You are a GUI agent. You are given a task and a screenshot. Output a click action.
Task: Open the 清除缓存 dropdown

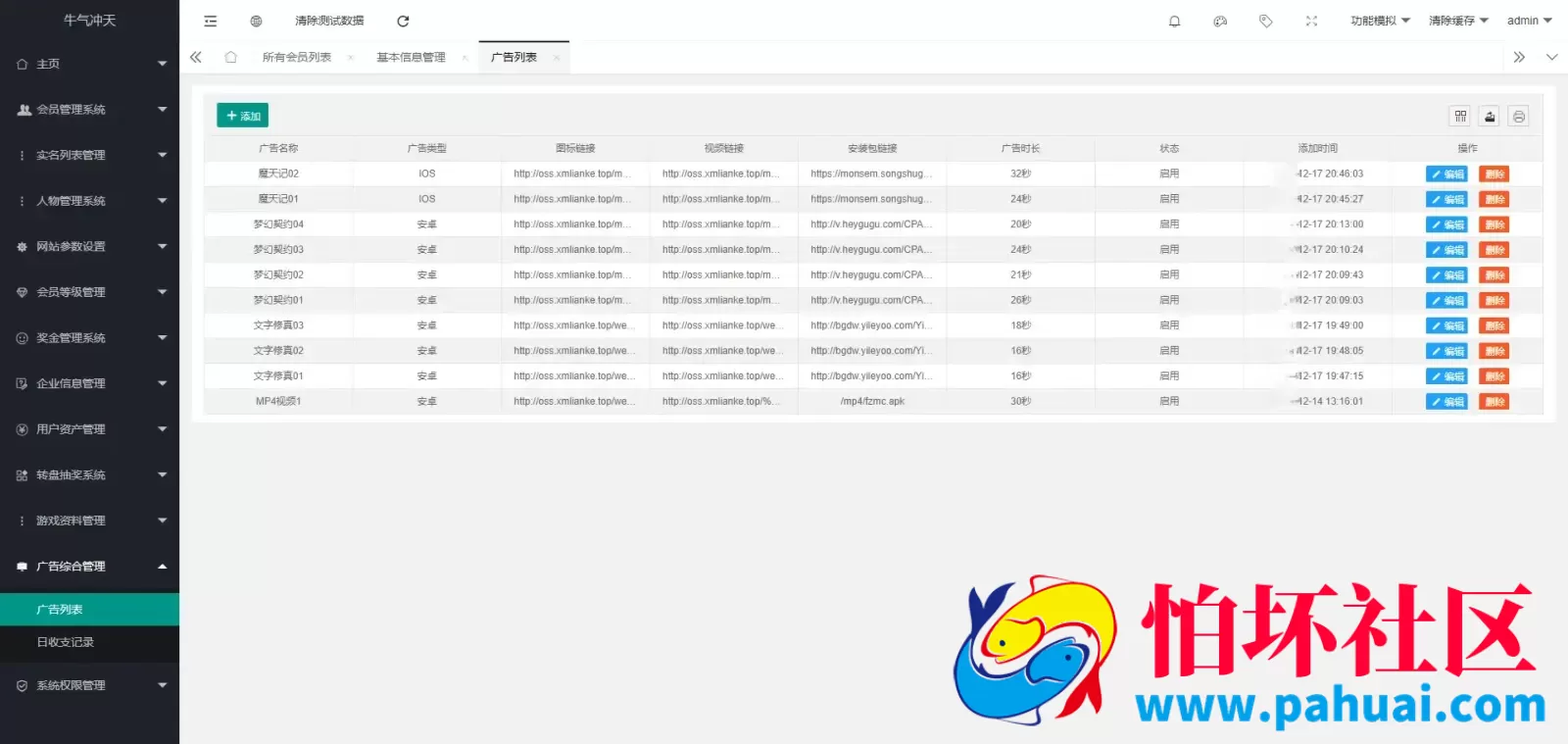pos(1458,21)
